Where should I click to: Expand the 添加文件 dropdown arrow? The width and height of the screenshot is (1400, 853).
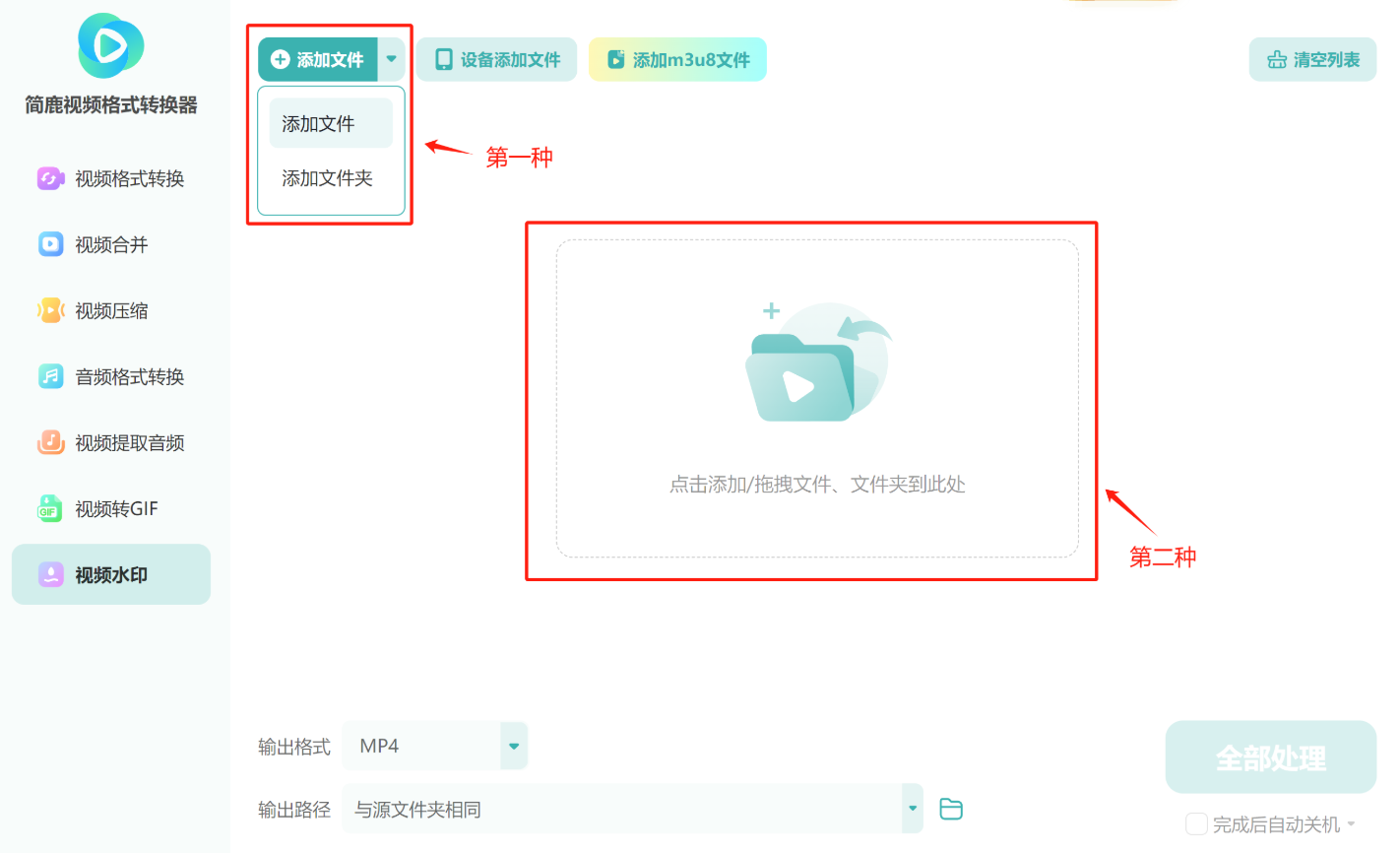391,59
